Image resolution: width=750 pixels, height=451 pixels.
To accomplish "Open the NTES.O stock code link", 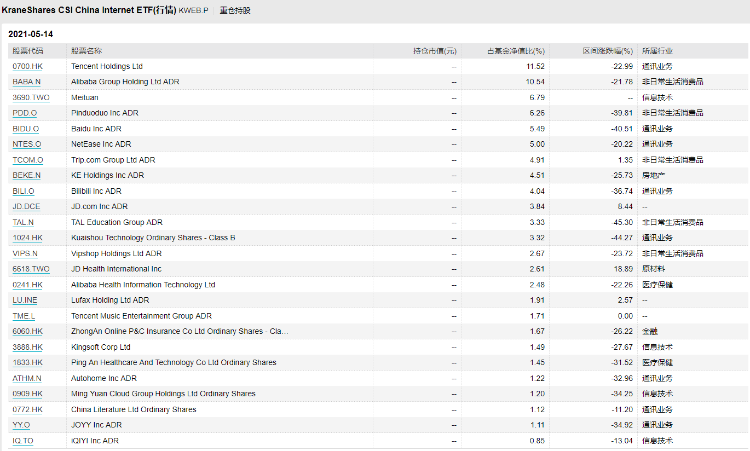I will (x=27, y=144).
